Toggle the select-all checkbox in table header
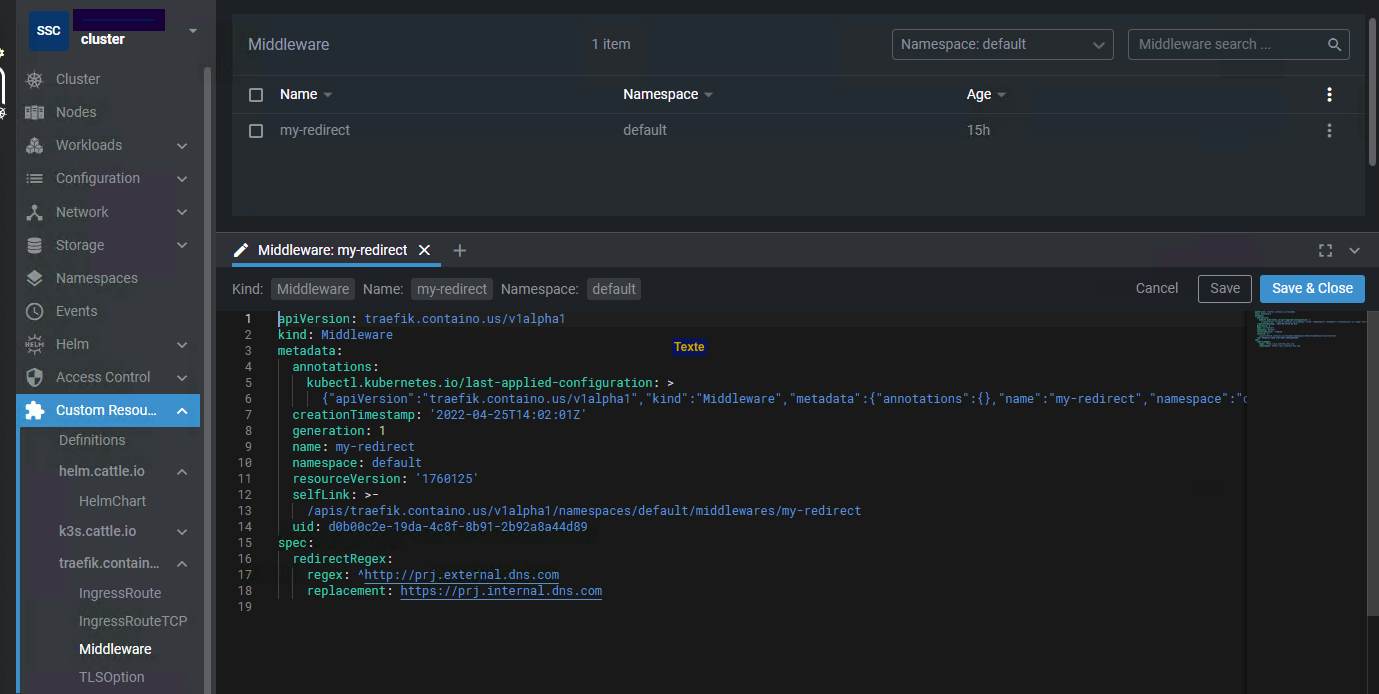This screenshot has width=1379, height=694. pyautogui.click(x=256, y=95)
